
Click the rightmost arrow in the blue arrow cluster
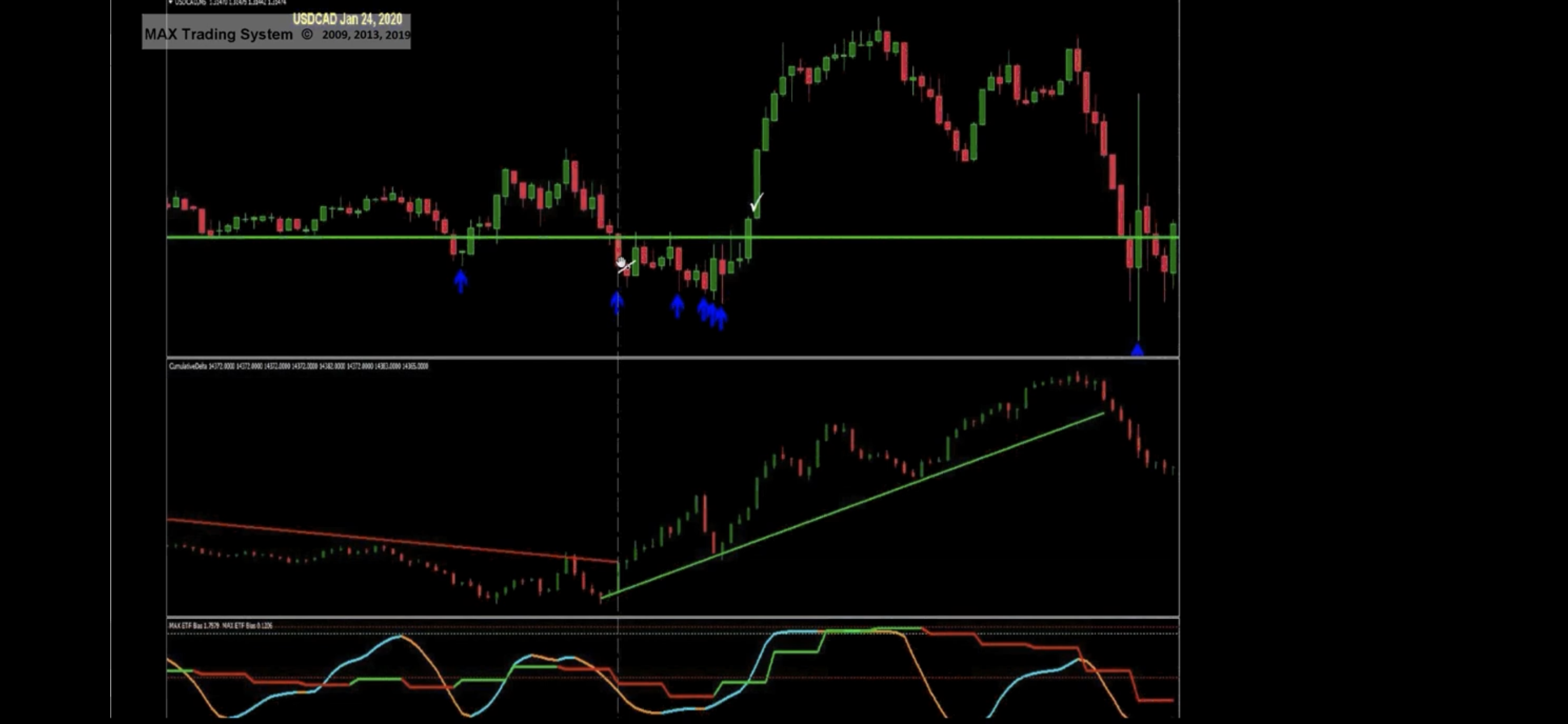pos(720,318)
